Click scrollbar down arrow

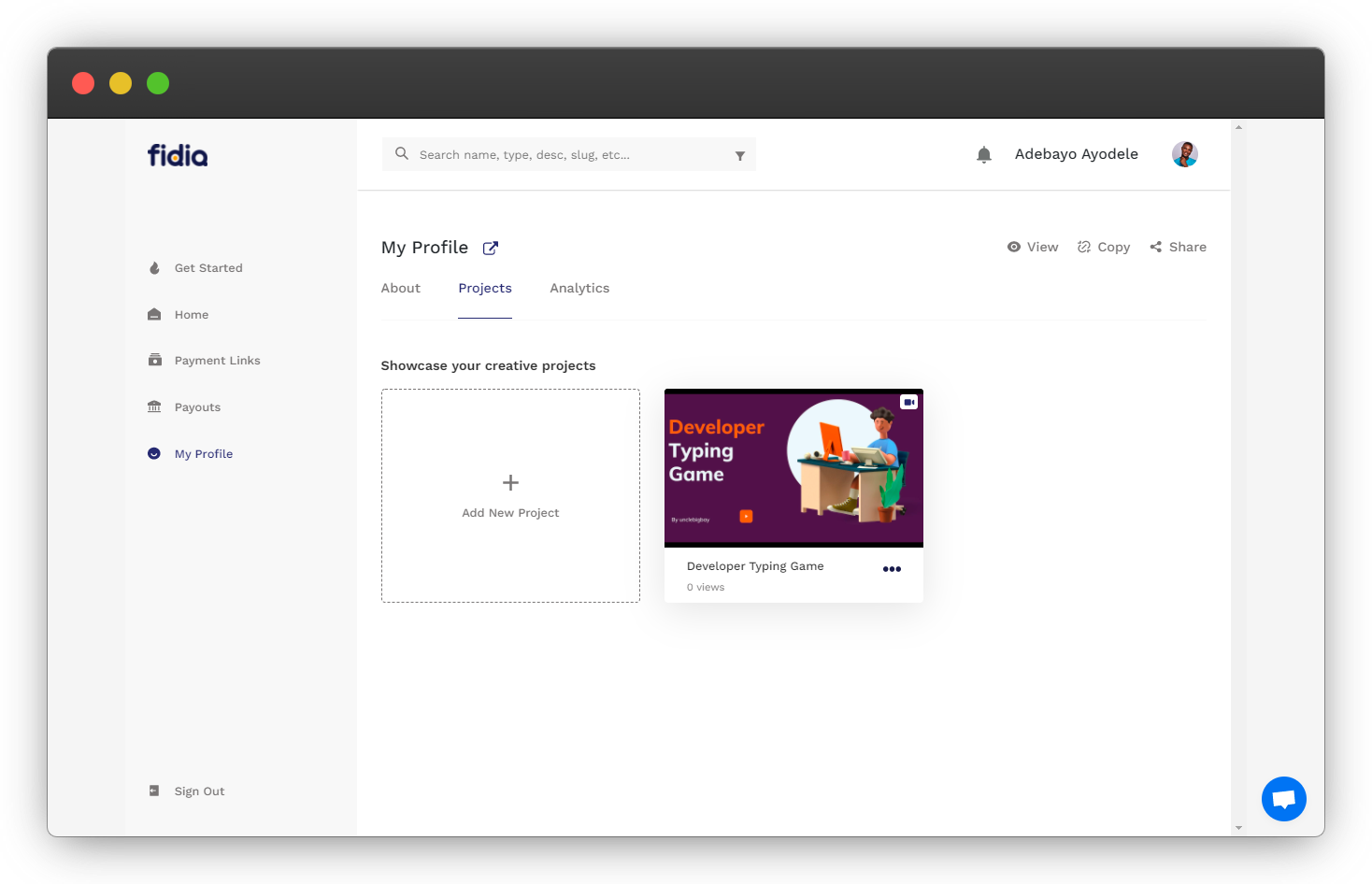tap(1238, 827)
